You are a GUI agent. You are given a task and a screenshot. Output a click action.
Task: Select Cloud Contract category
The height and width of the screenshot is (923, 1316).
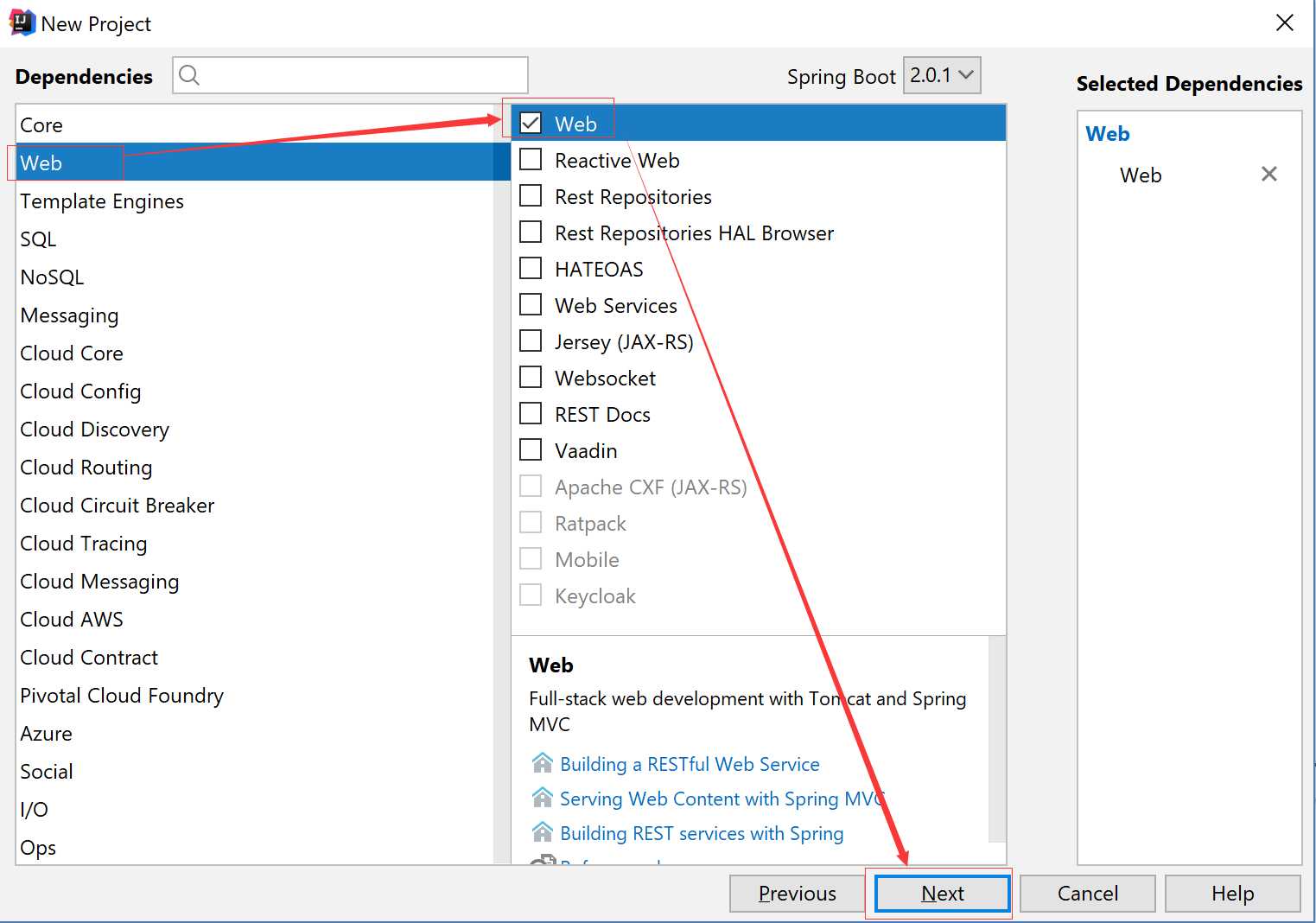tap(255, 658)
